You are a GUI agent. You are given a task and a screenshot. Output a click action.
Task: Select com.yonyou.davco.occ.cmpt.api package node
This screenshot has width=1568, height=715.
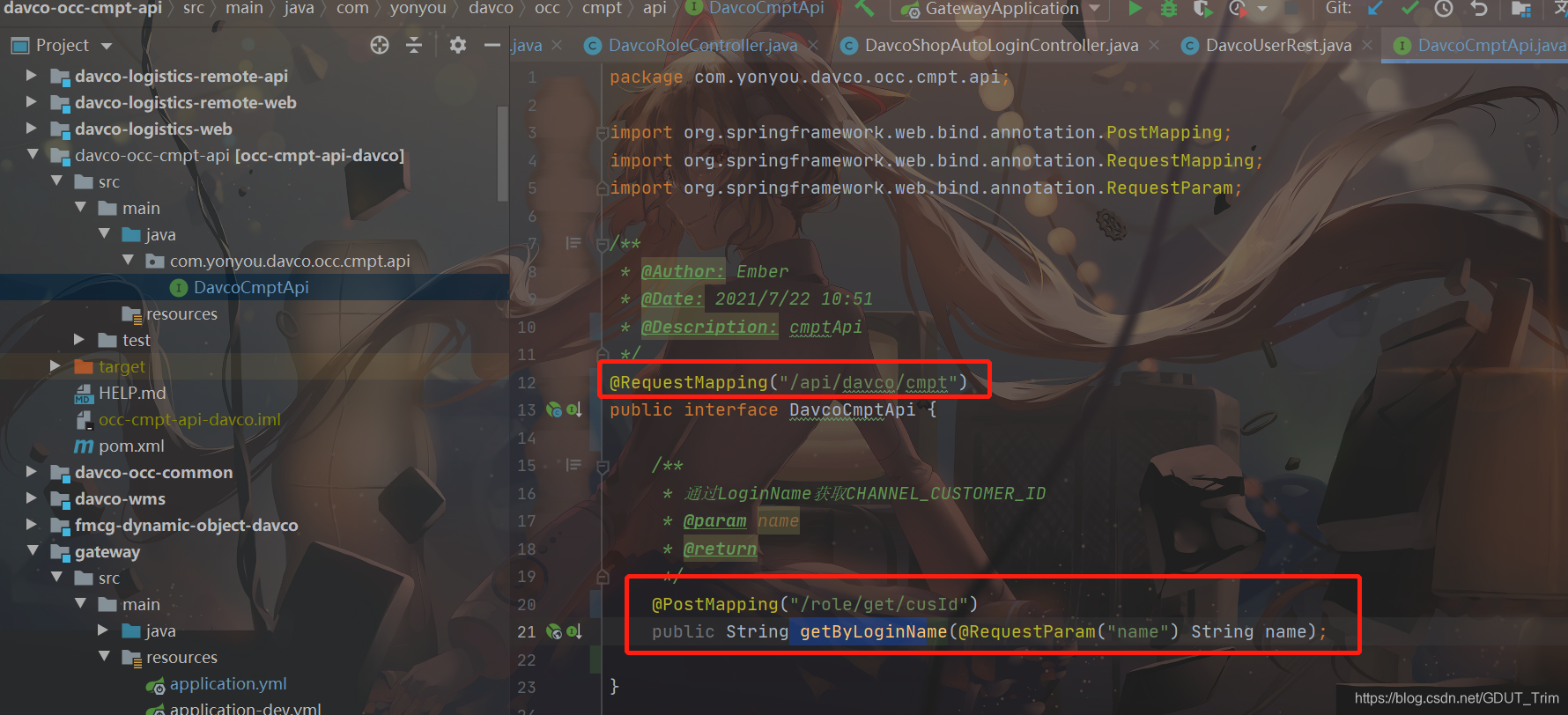290,261
